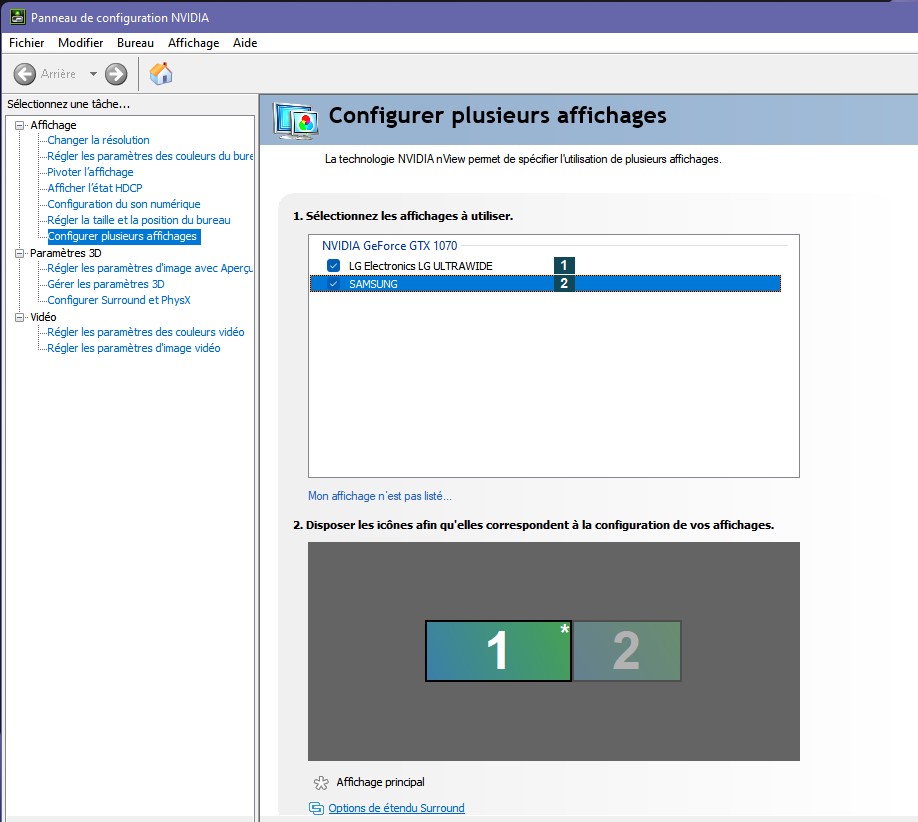918x822 pixels.
Task: Select the SAMSUNG row in display list
Action: (546, 283)
